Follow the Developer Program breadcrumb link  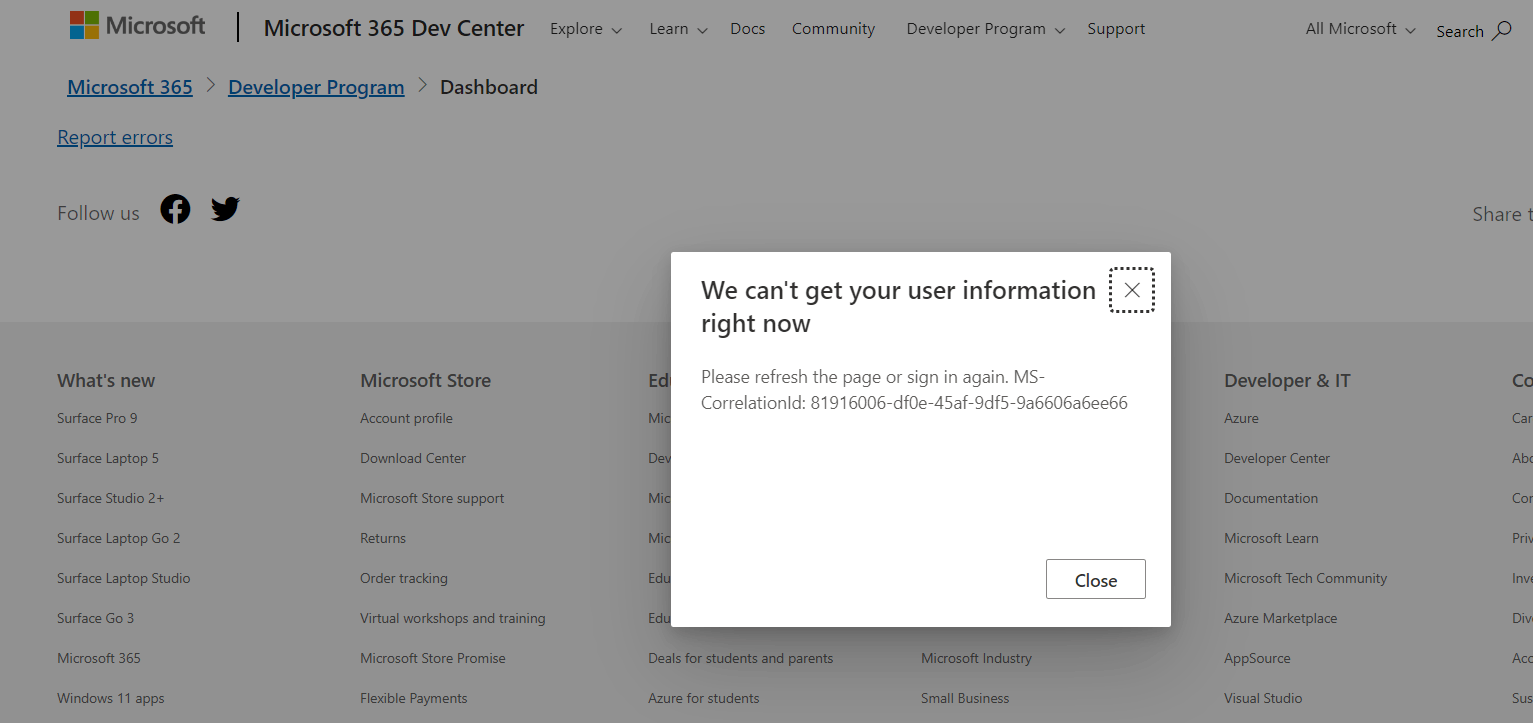[316, 87]
